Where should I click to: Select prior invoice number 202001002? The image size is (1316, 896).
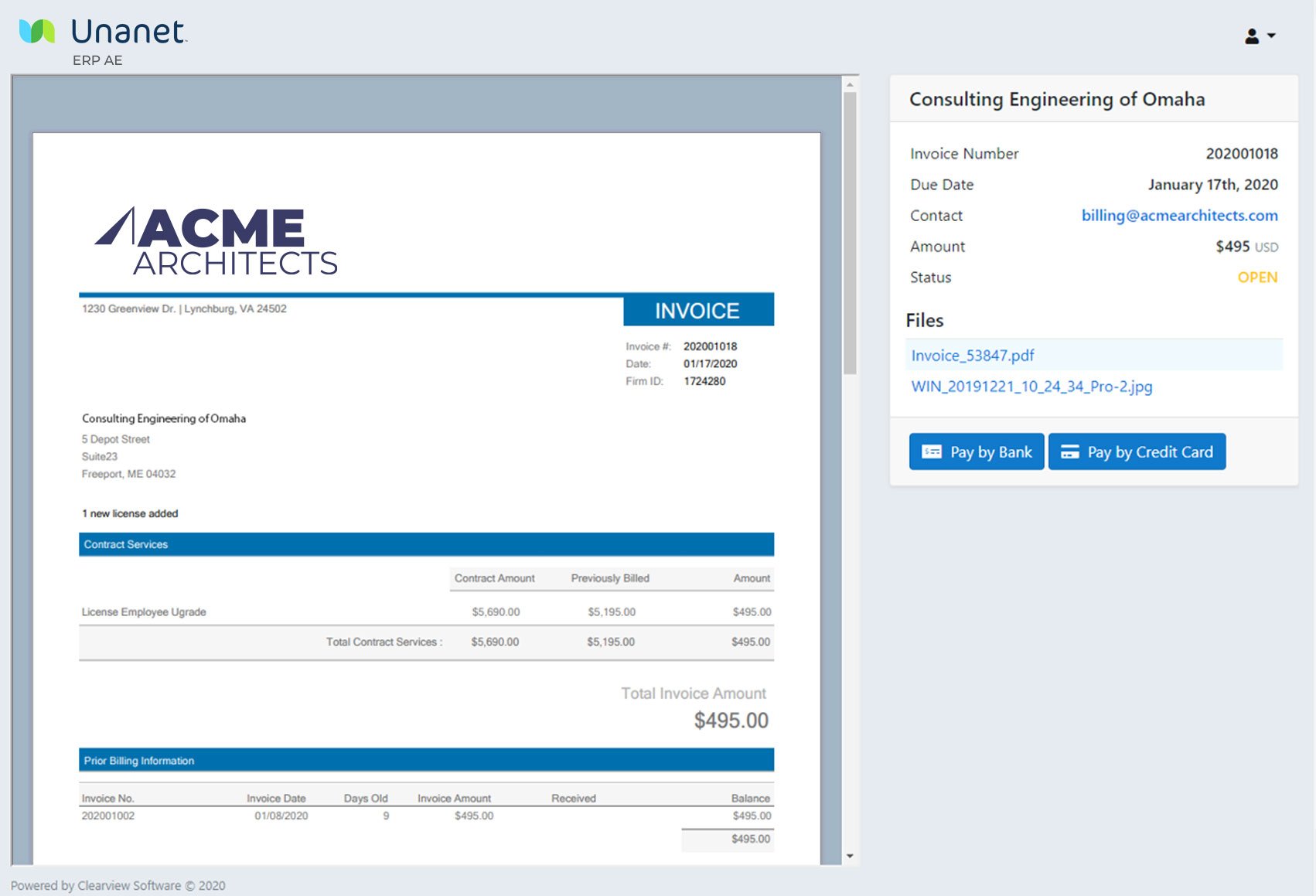pyautogui.click(x=108, y=816)
